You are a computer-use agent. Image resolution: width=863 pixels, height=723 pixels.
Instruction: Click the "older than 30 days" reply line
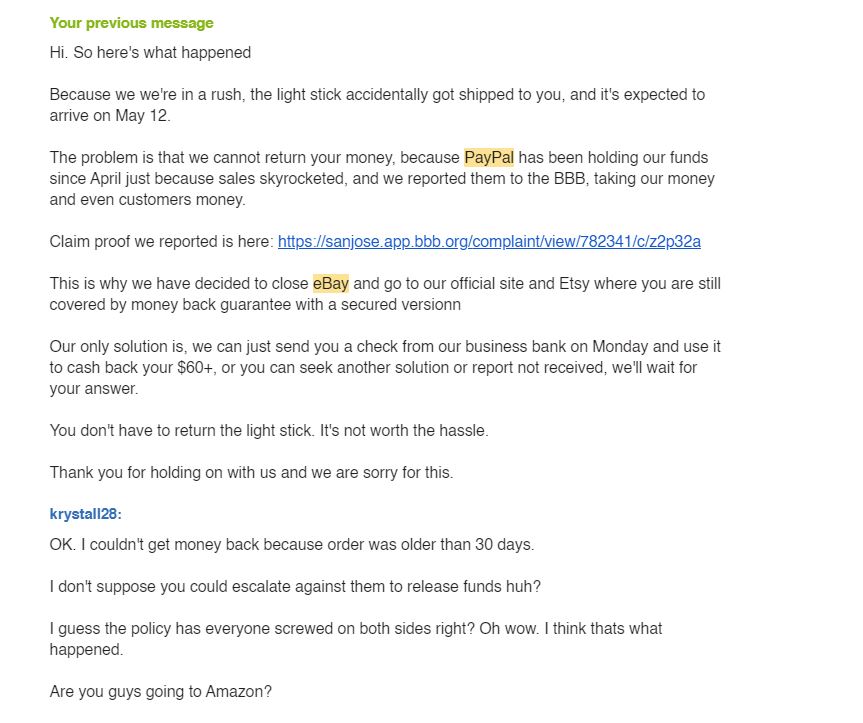click(x=292, y=545)
